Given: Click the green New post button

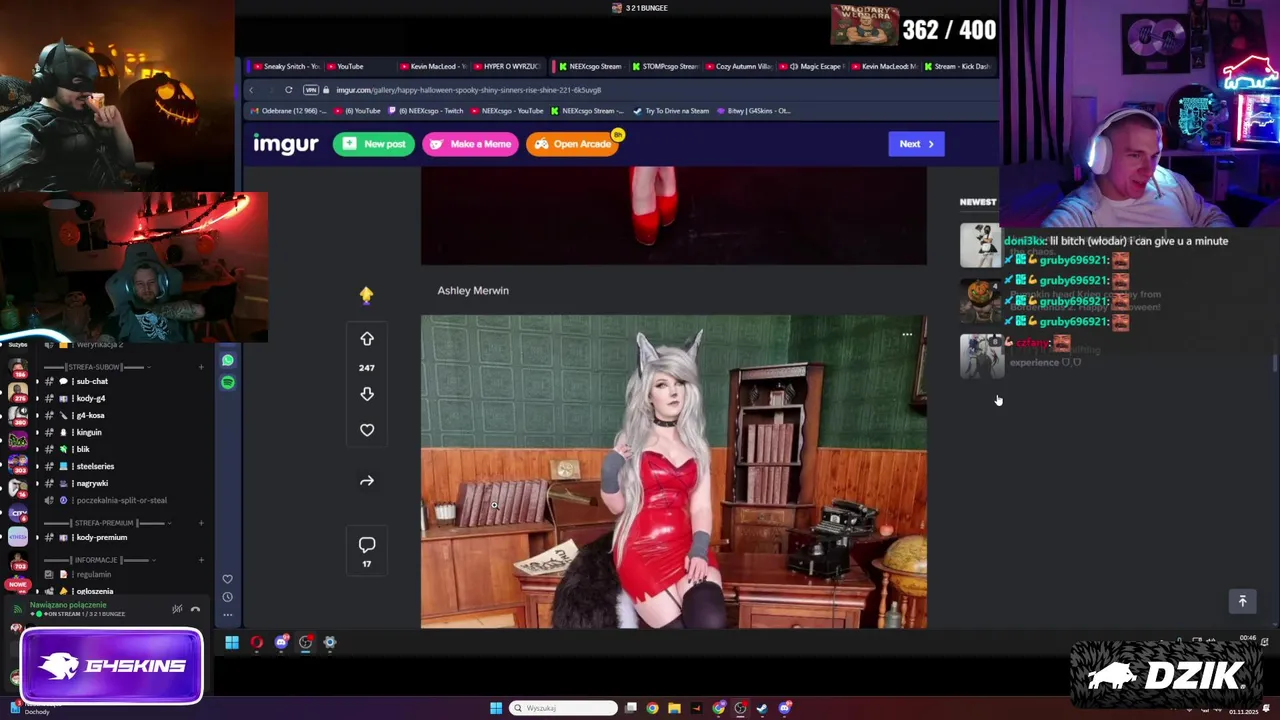Looking at the screenshot, I should (x=374, y=144).
